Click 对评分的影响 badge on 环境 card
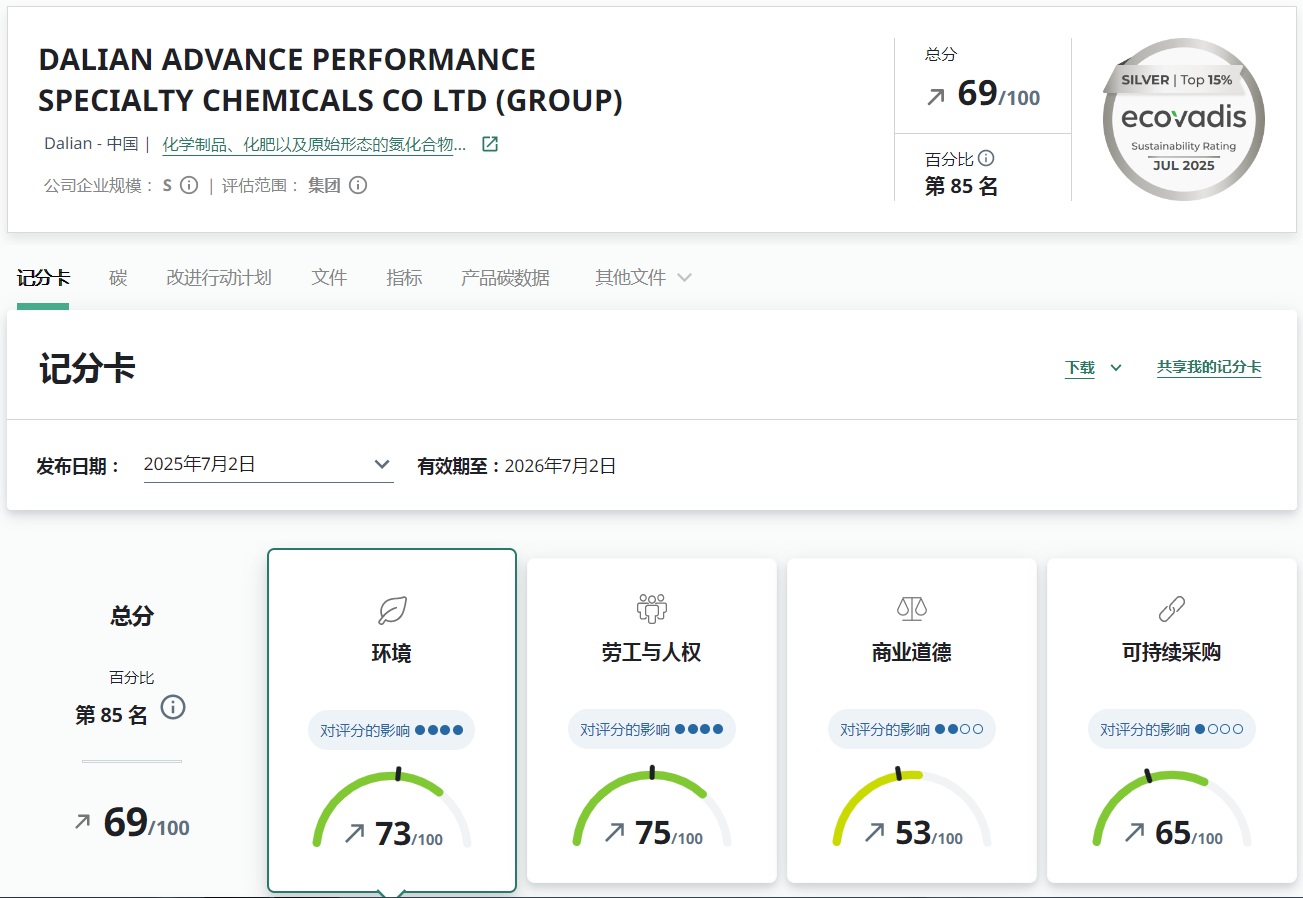The width and height of the screenshot is (1303, 898). (x=391, y=730)
